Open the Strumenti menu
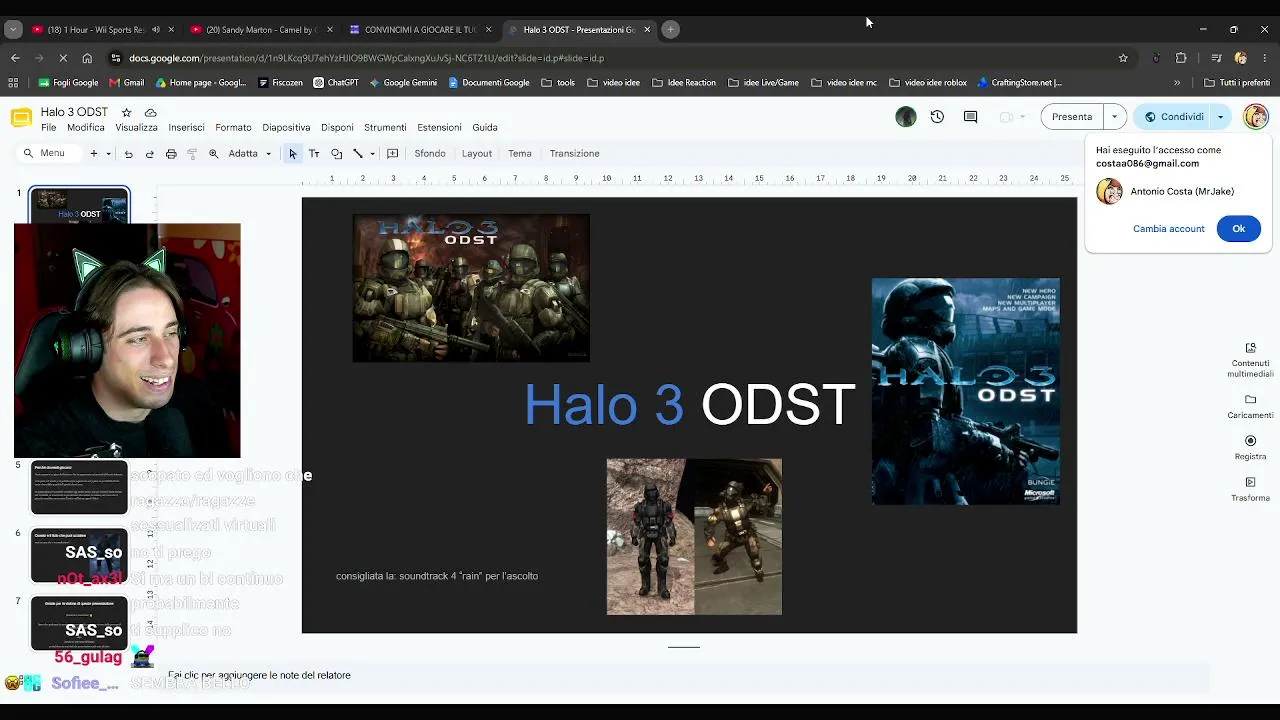Image resolution: width=1280 pixels, height=720 pixels. [385, 128]
